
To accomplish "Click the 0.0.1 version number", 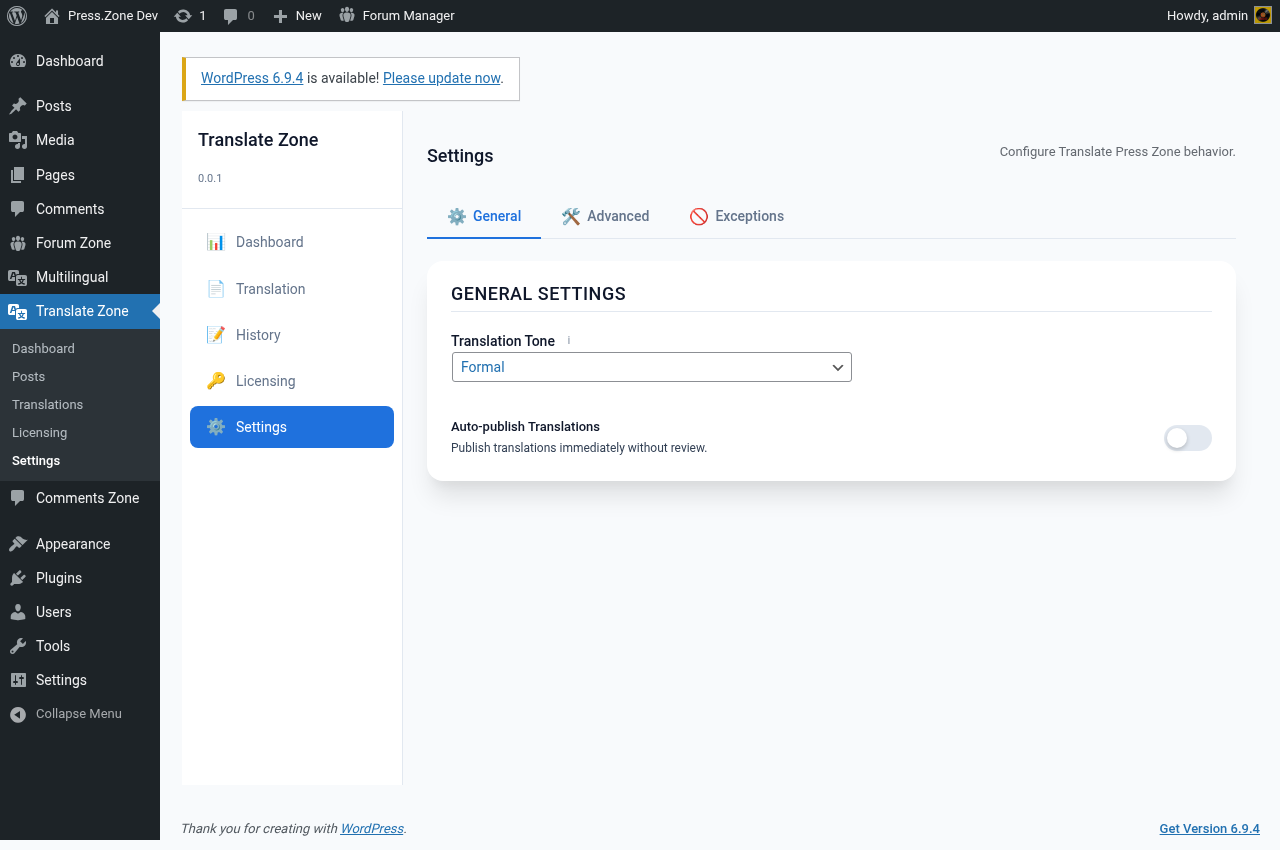I will click(x=210, y=178).
